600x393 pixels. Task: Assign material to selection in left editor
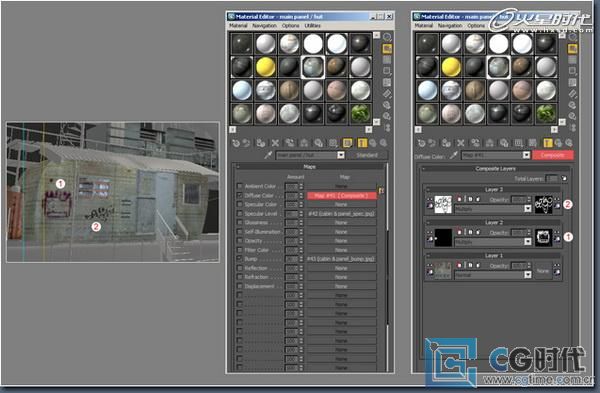261,143
